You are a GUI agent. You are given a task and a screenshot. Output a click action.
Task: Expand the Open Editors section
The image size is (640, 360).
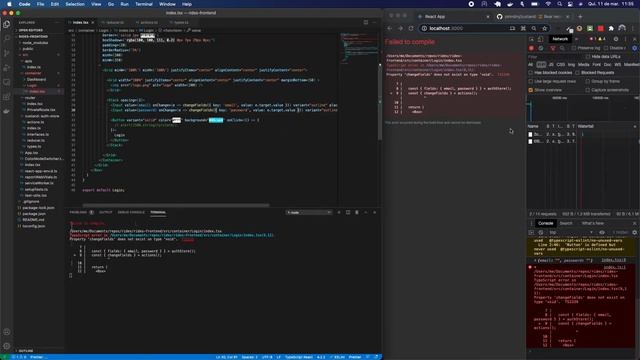click(31, 30)
